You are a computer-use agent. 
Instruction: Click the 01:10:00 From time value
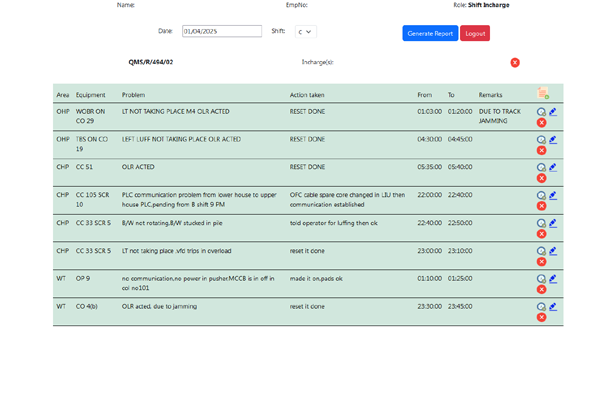coord(429,278)
